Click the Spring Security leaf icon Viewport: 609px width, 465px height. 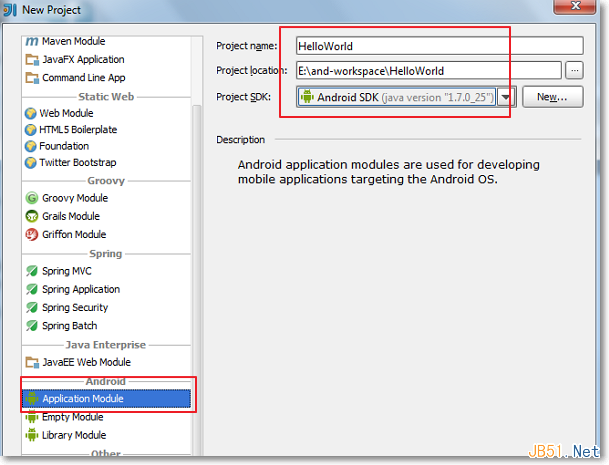[x=32, y=307]
